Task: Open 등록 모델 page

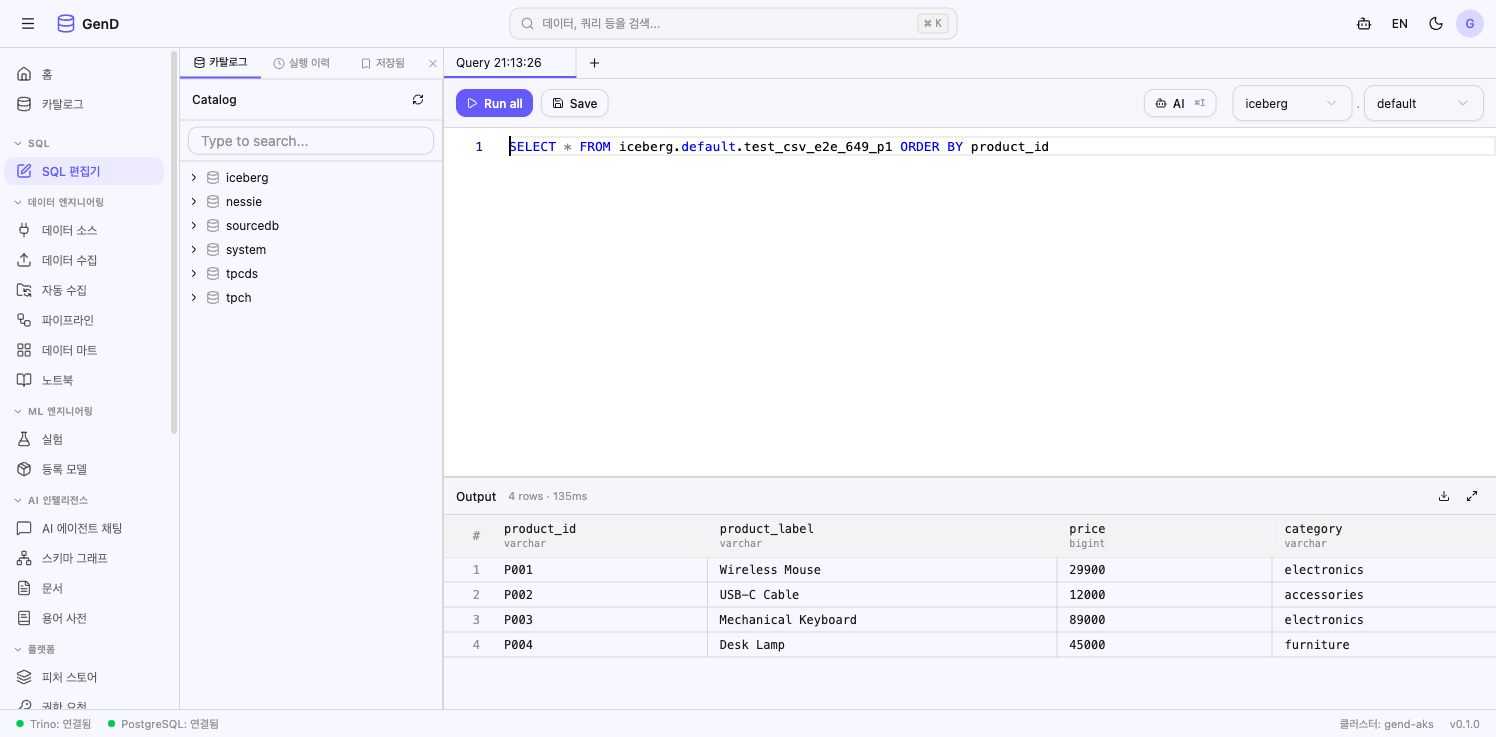Action: pyautogui.click(x=84, y=469)
